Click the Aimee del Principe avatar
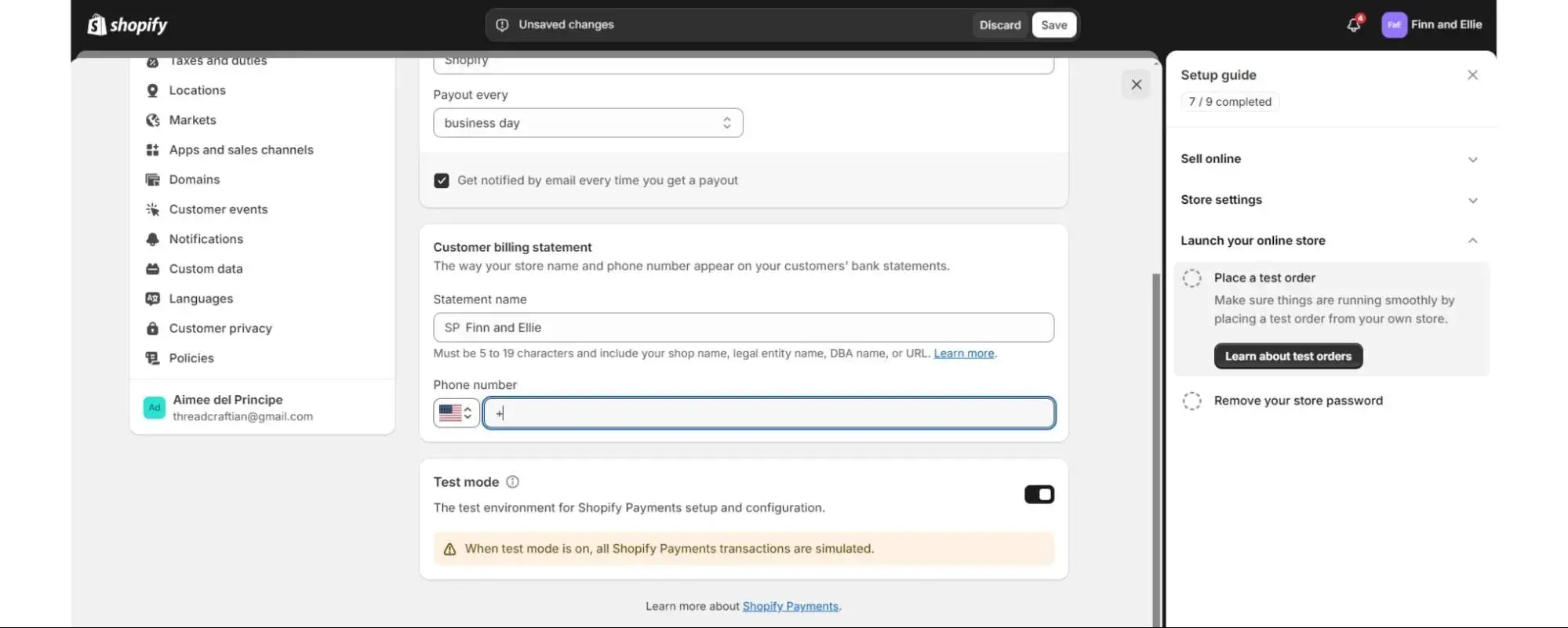1568x628 pixels. pos(155,408)
